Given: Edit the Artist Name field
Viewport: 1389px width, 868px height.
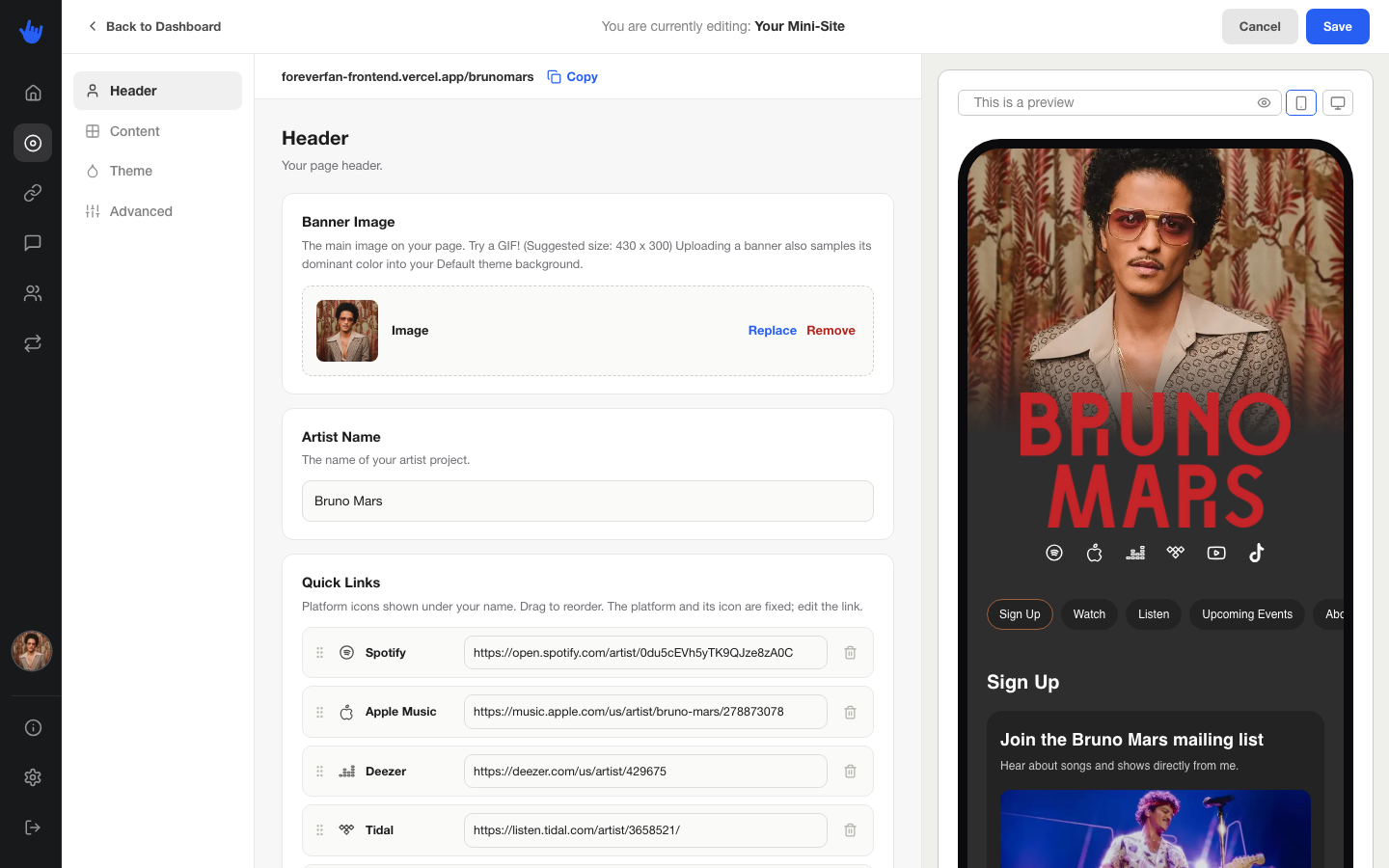Looking at the screenshot, I should click(x=587, y=502).
